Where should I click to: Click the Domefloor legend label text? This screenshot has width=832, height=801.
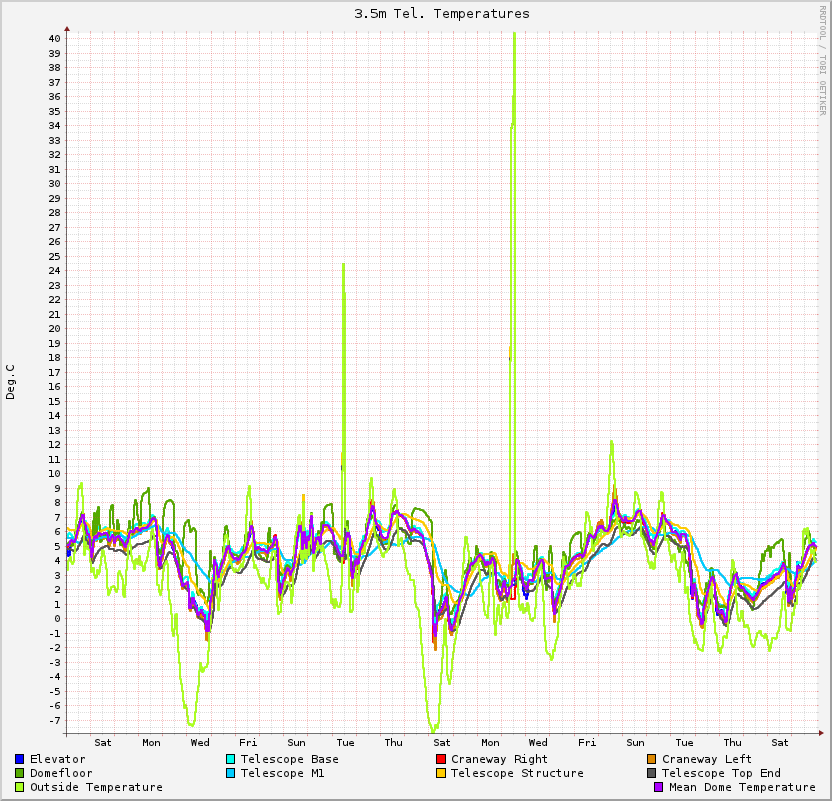coord(61,773)
